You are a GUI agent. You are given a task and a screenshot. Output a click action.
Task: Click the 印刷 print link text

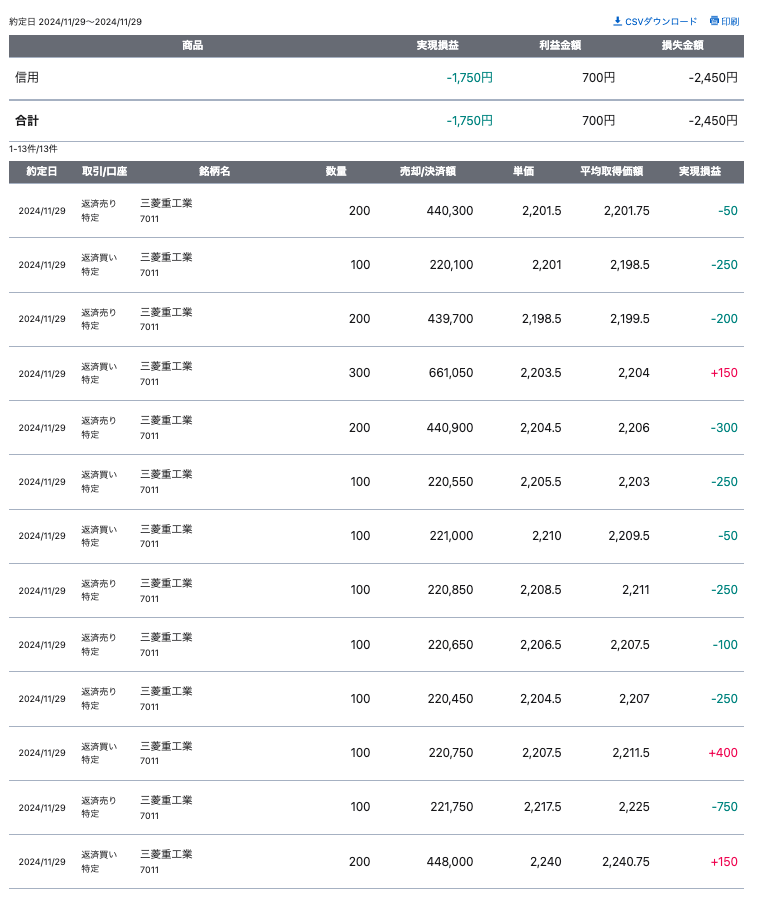pyautogui.click(x=730, y=21)
